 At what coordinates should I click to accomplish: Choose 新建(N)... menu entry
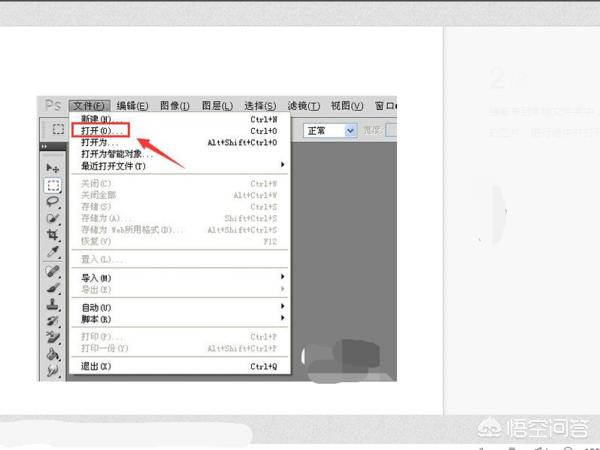coord(102,119)
